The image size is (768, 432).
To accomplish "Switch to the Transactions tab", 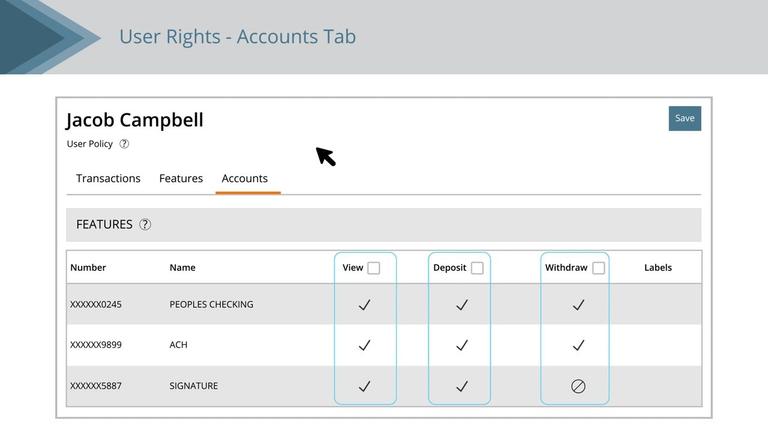I will (x=108, y=178).
